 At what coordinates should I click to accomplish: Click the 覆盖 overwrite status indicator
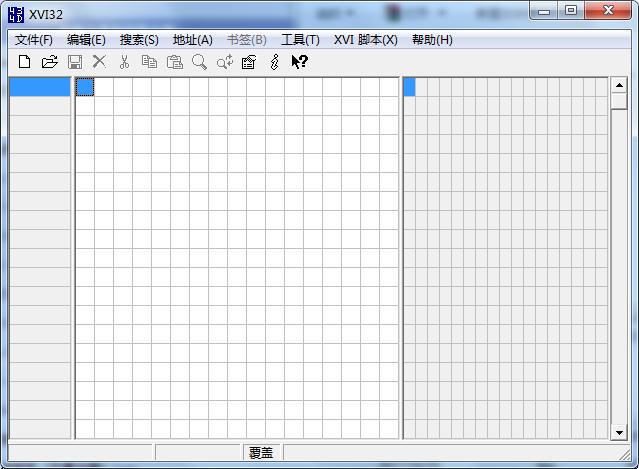[261, 453]
